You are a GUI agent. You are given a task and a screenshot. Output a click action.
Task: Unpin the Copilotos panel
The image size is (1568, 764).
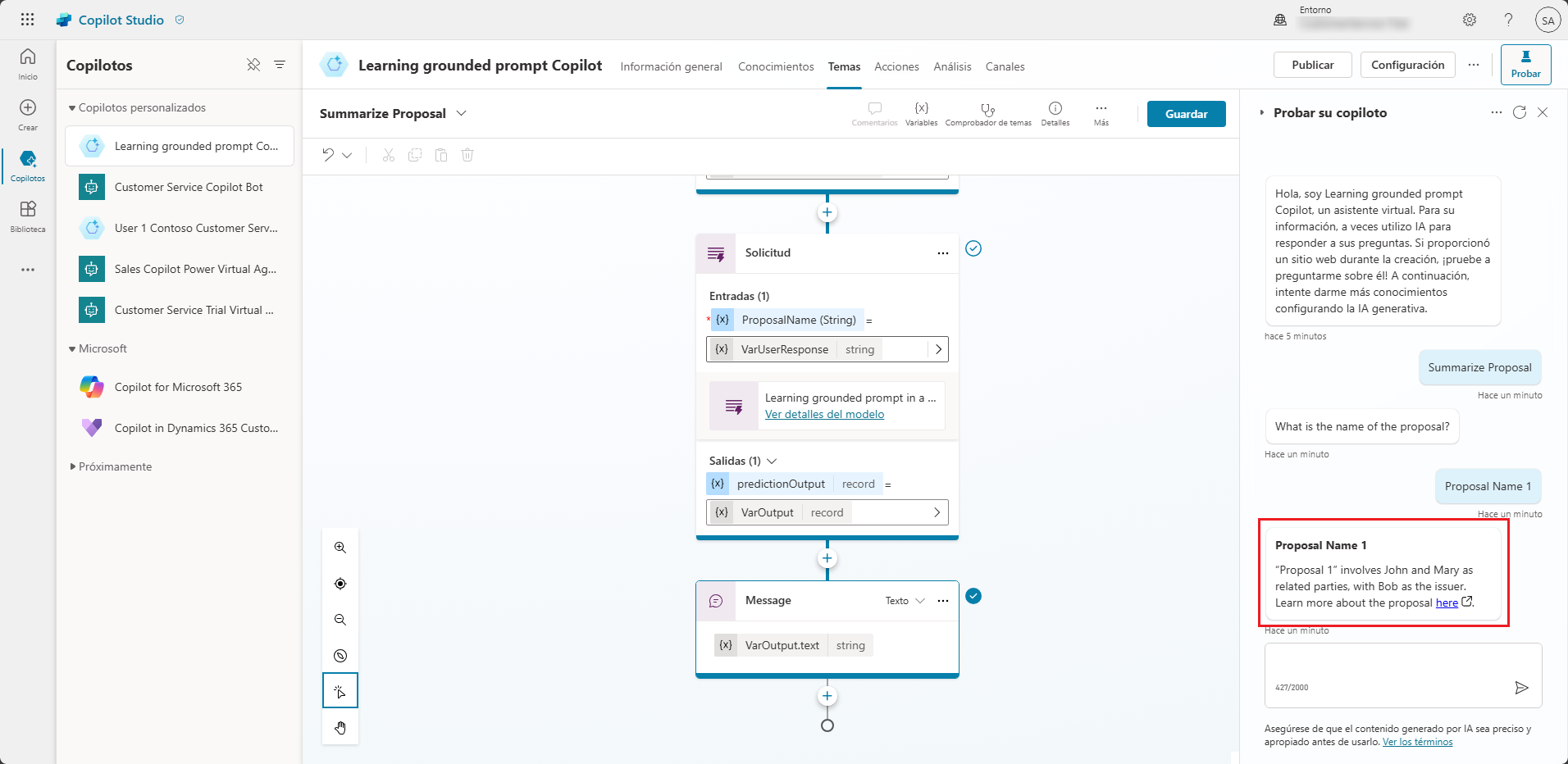pos(253,65)
